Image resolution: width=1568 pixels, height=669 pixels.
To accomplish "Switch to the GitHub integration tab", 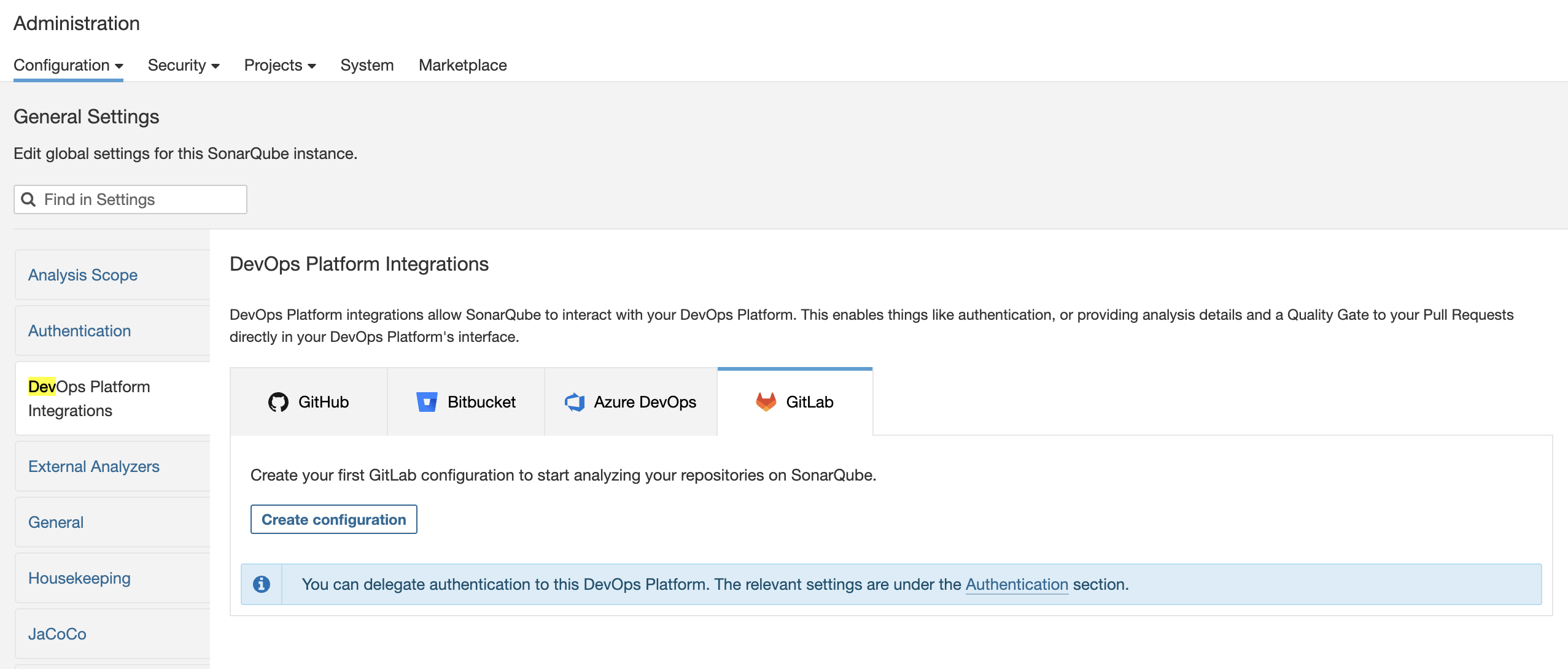I will [309, 401].
